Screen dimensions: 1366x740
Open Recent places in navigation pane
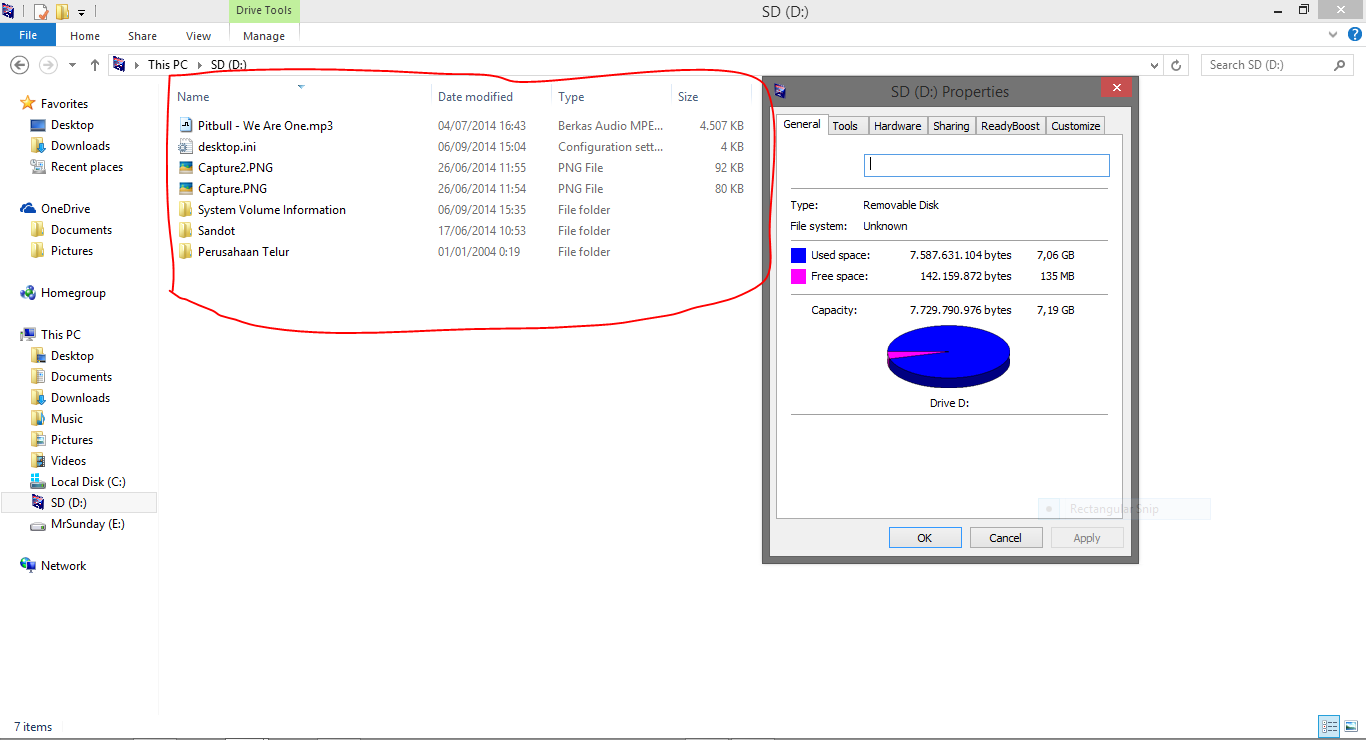click(87, 167)
